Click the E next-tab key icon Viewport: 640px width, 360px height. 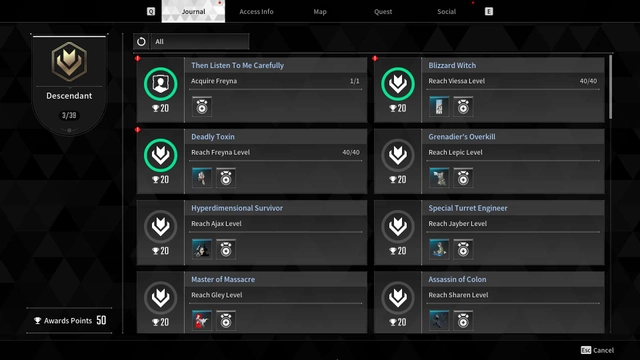pos(489,11)
